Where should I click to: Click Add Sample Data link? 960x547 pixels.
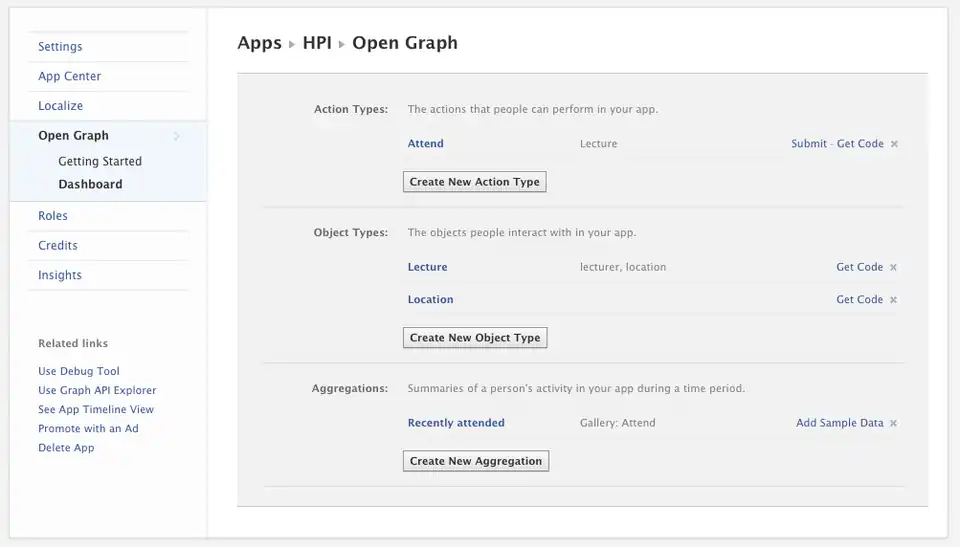pyautogui.click(x=839, y=423)
